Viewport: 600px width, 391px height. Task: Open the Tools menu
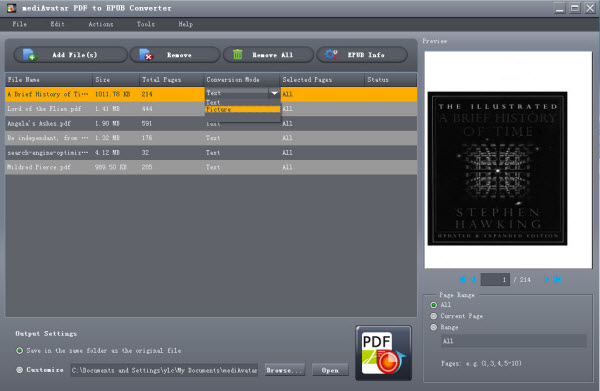click(x=146, y=24)
